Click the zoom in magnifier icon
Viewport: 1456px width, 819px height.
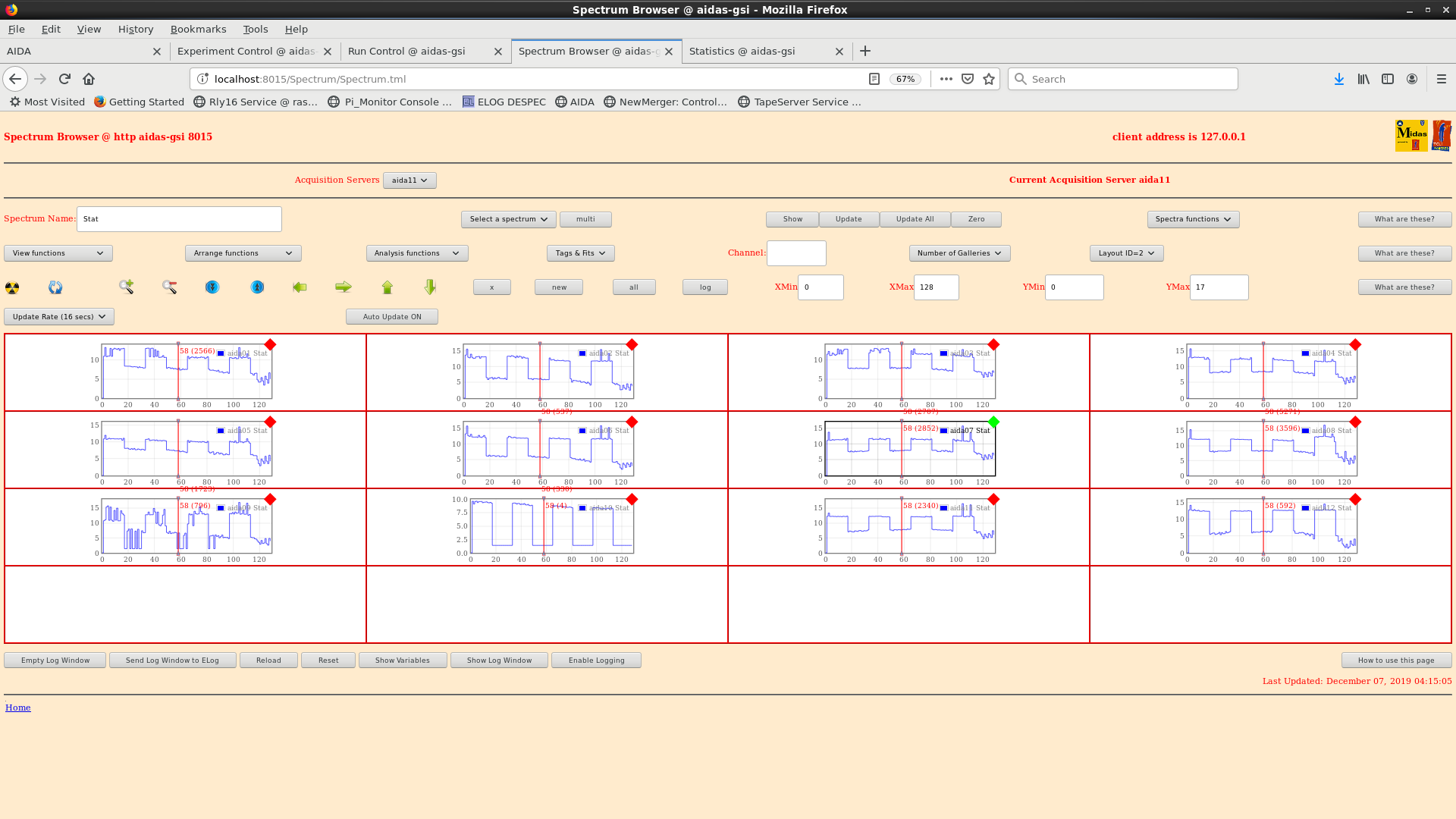point(127,287)
